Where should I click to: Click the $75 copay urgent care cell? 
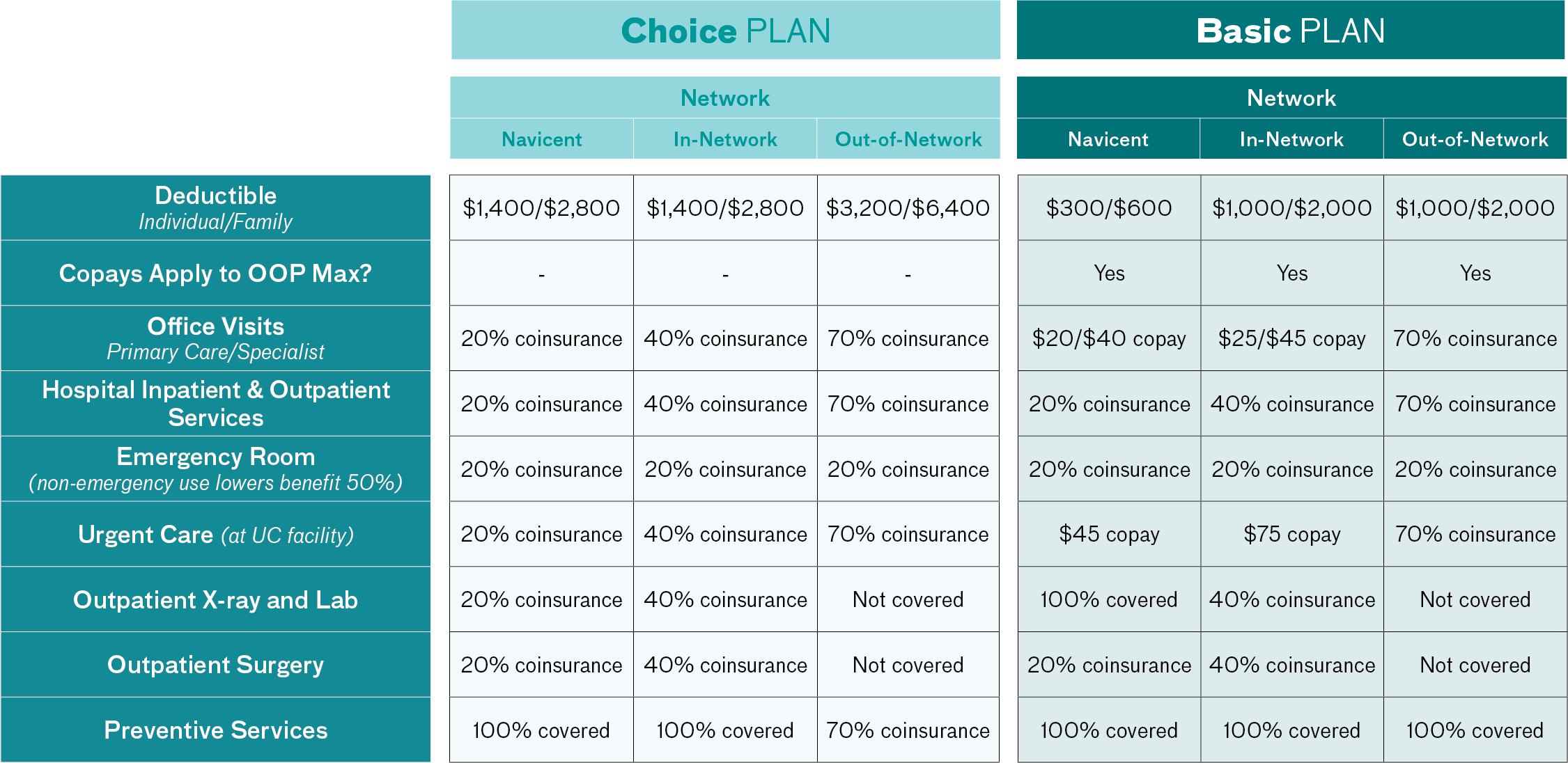tap(1292, 534)
